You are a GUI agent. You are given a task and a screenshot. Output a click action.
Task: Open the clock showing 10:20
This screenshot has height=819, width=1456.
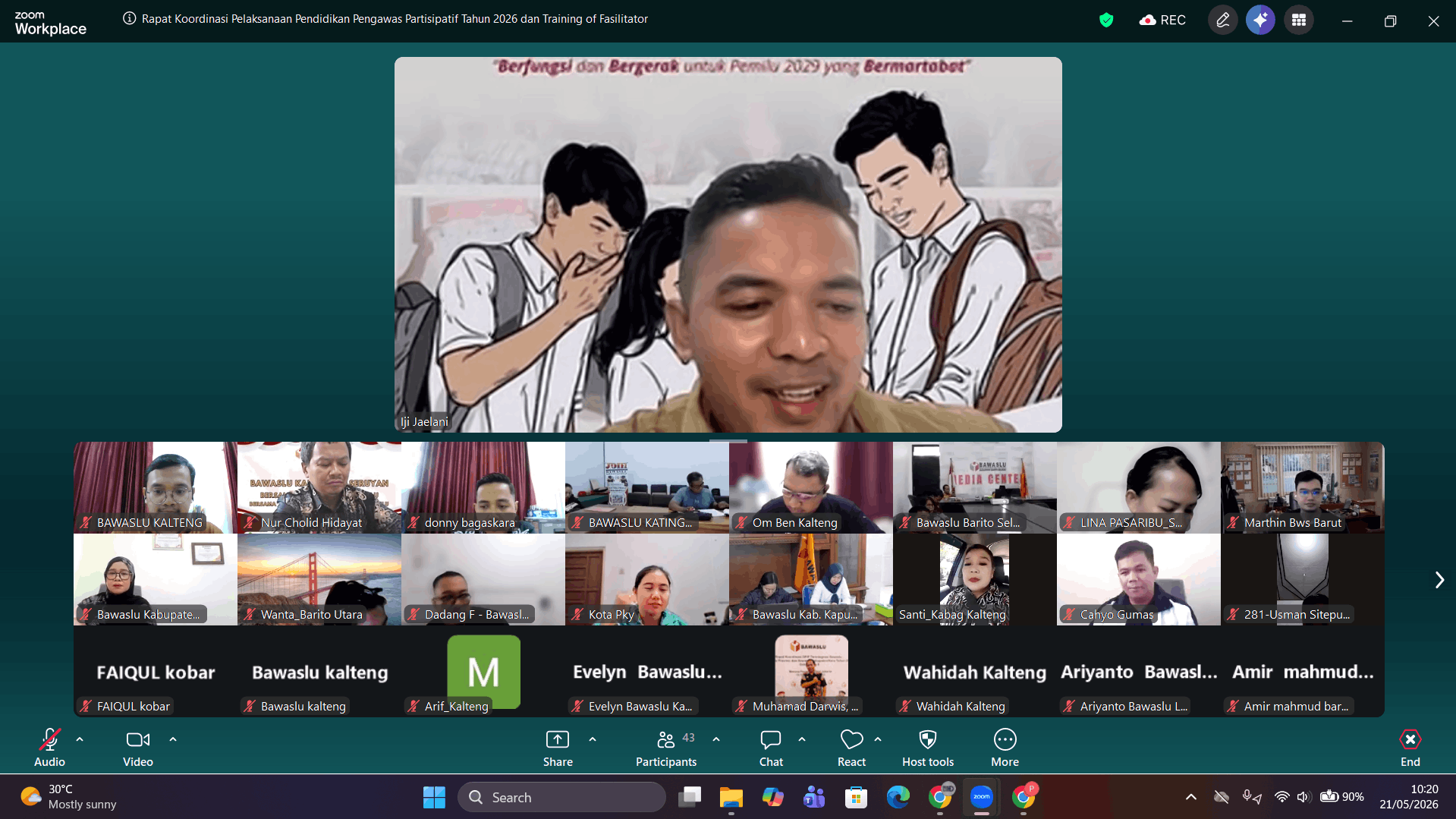[x=1409, y=797]
